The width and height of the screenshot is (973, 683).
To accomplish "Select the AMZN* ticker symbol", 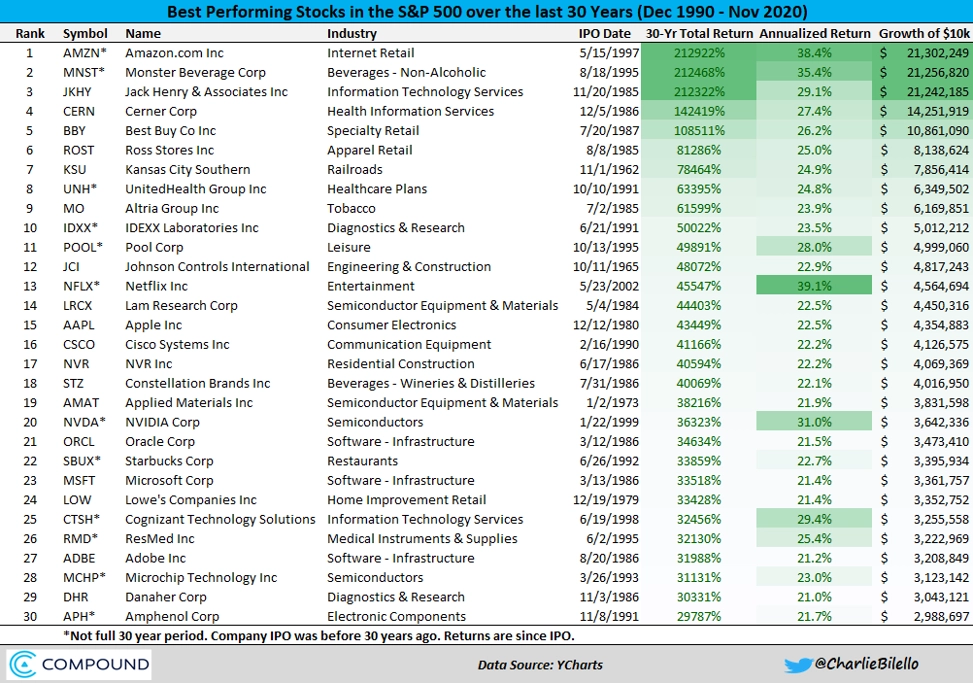I will (x=84, y=53).
